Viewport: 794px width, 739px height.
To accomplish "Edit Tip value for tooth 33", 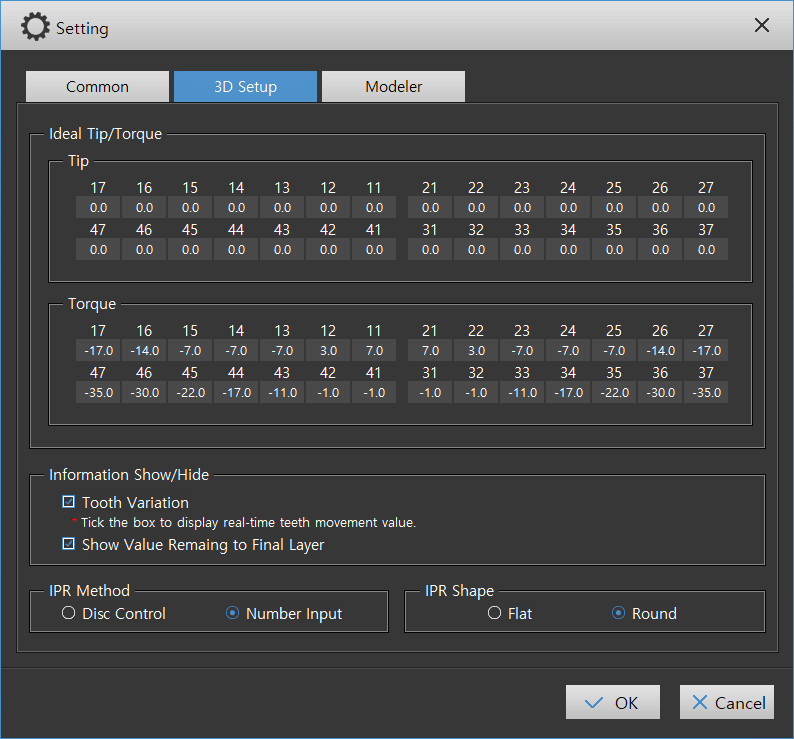I will pos(522,249).
